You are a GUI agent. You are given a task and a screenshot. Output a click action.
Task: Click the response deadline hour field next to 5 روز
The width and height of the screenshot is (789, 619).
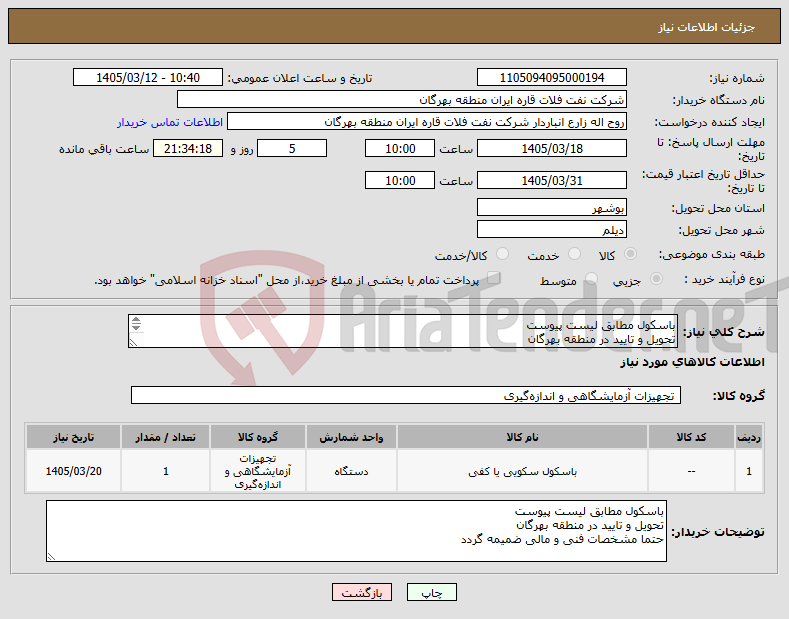tap(400, 149)
